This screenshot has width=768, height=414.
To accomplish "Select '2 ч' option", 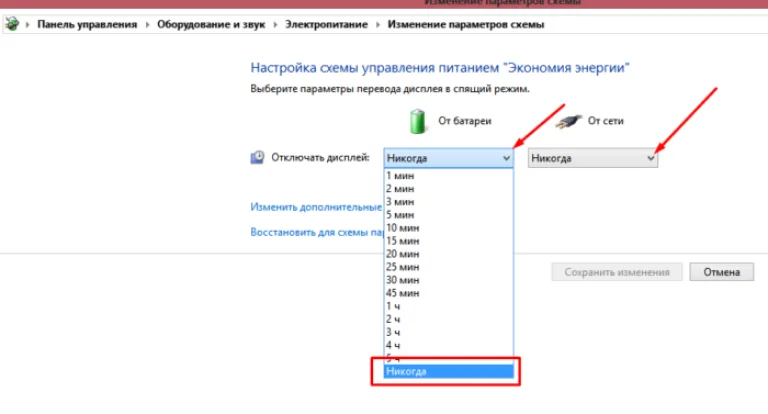I will (448, 319).
